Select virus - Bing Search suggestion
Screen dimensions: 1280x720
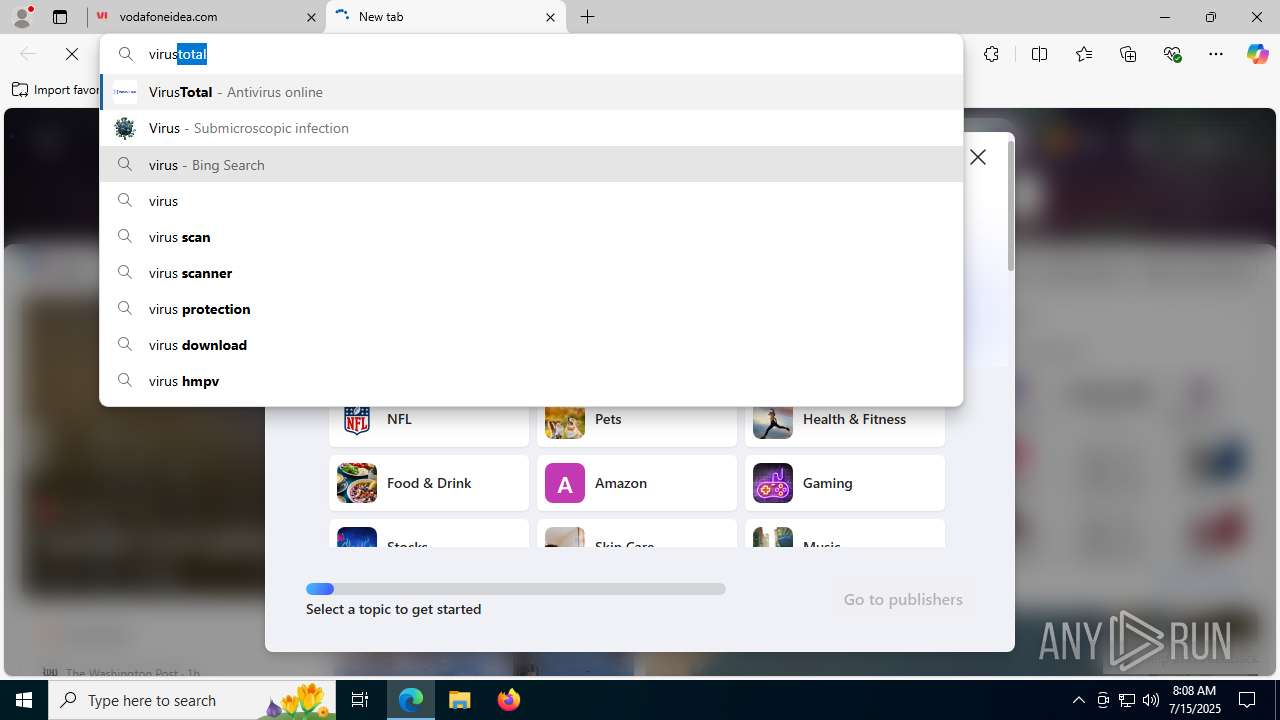coord(531,165)
